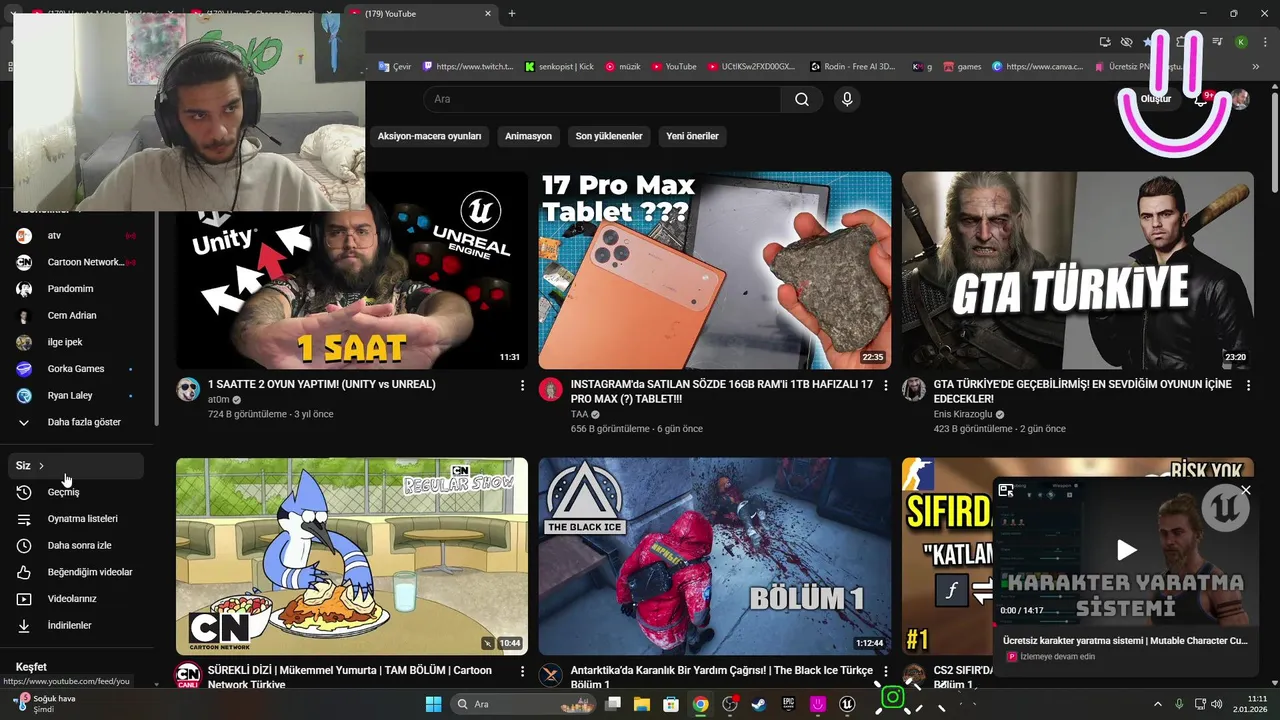This screenshot has width=1280, height=720.
Task: Select the Yeni öneriler filter chip
Action: (693, 136)
